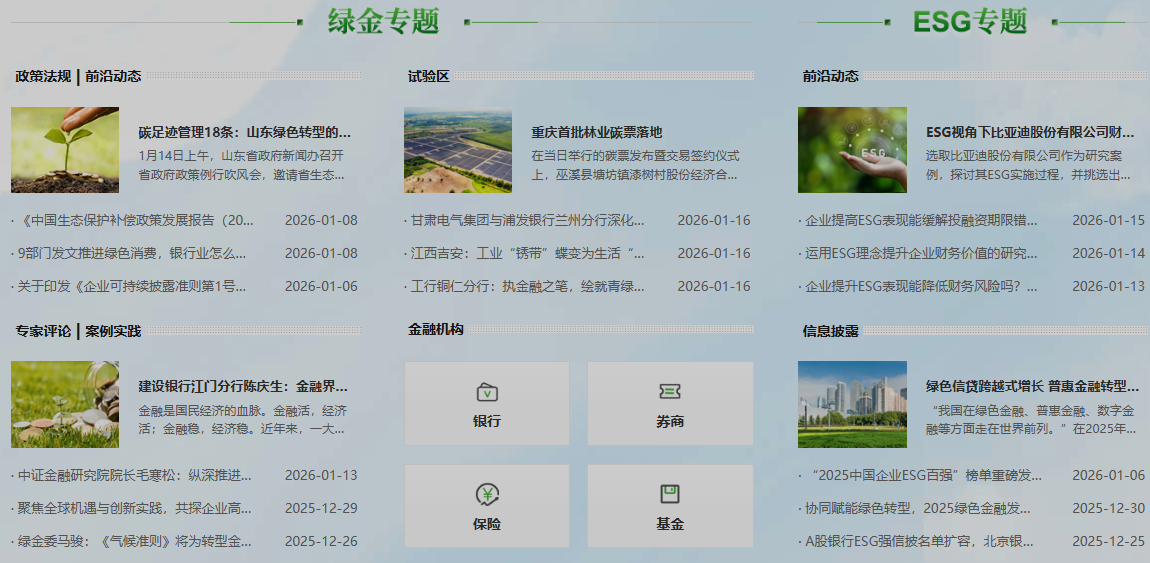Click date 2025-12-30 beside 协同赋能绿色转型 article
Viewport: 1150px width, 563px height.
1108,508
